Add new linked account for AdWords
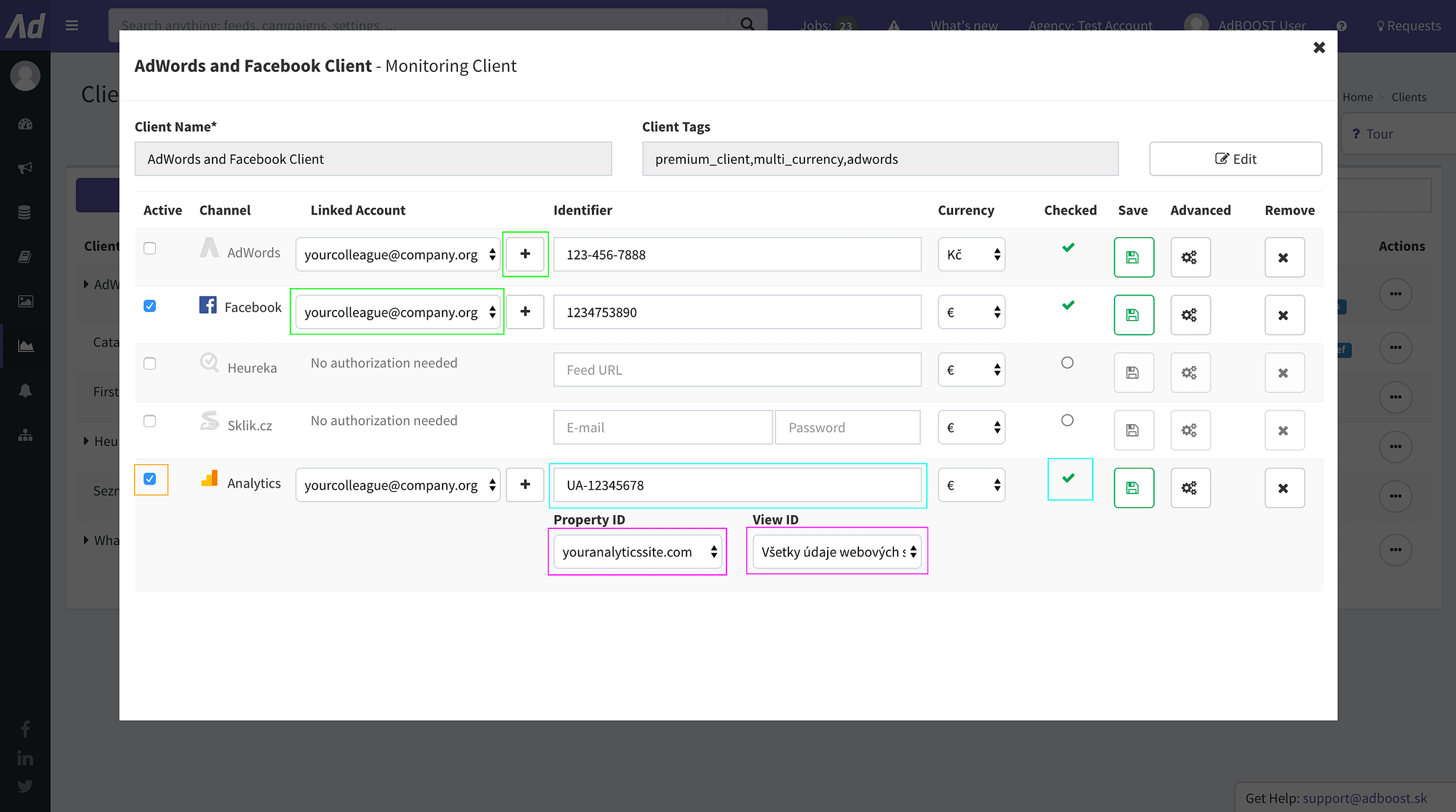The height and width of the screenshot is (812, 1456). coord(525,254)
